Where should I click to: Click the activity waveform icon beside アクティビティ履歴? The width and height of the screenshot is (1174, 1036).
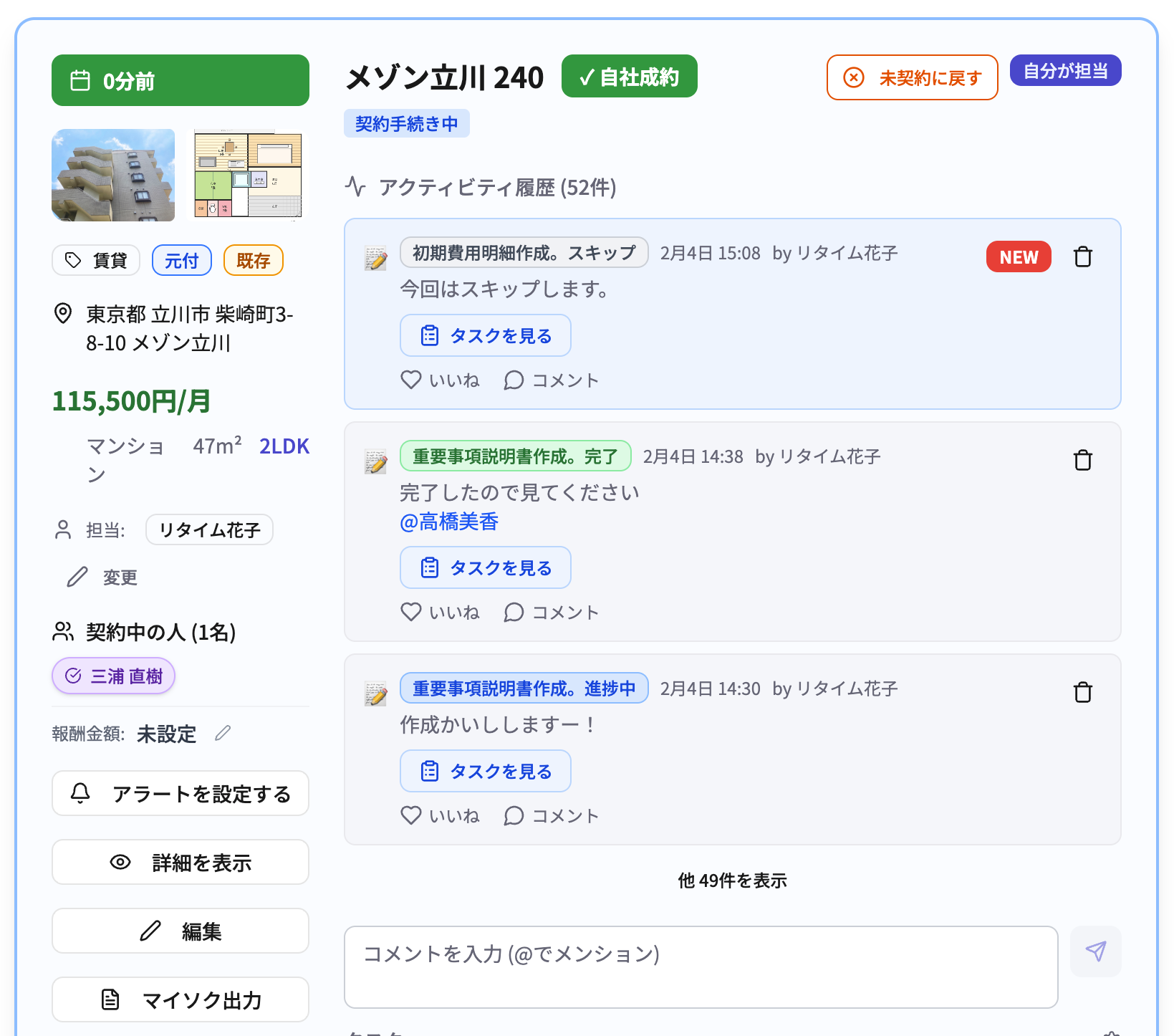pyautogui.click(x=357, y=187)
